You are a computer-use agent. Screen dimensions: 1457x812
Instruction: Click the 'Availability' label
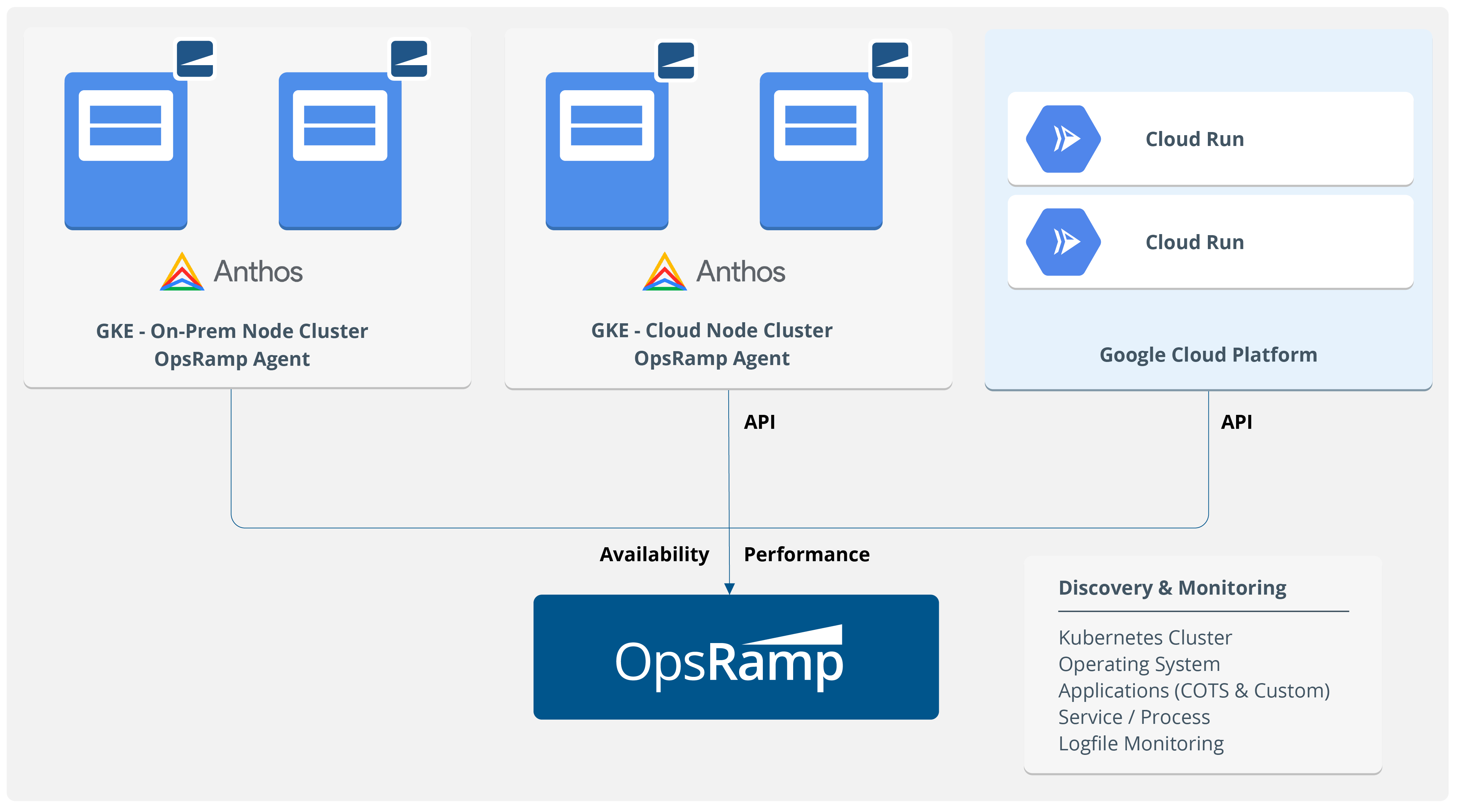coord(654,555)
